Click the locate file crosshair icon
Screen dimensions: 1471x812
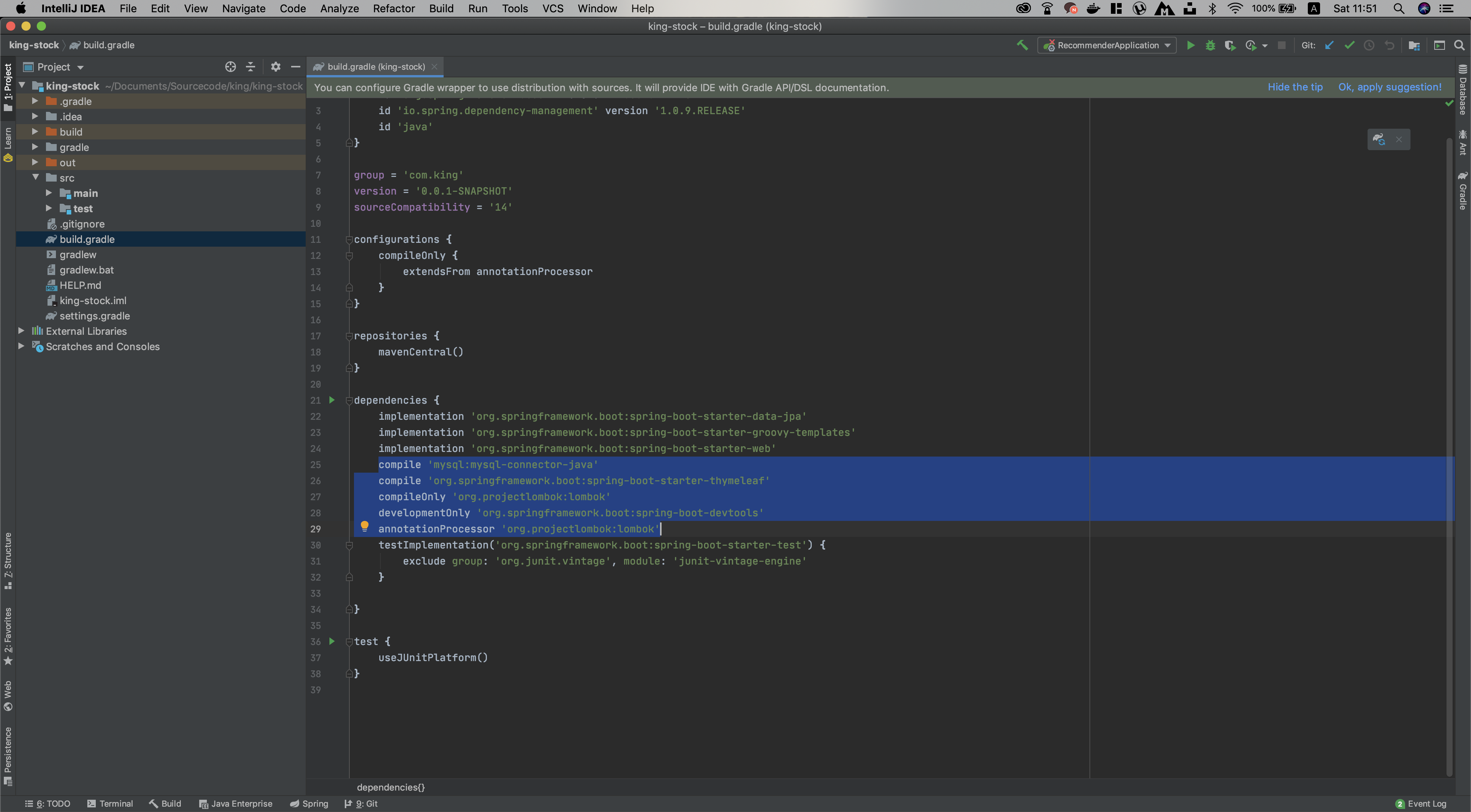click(230, 67)
